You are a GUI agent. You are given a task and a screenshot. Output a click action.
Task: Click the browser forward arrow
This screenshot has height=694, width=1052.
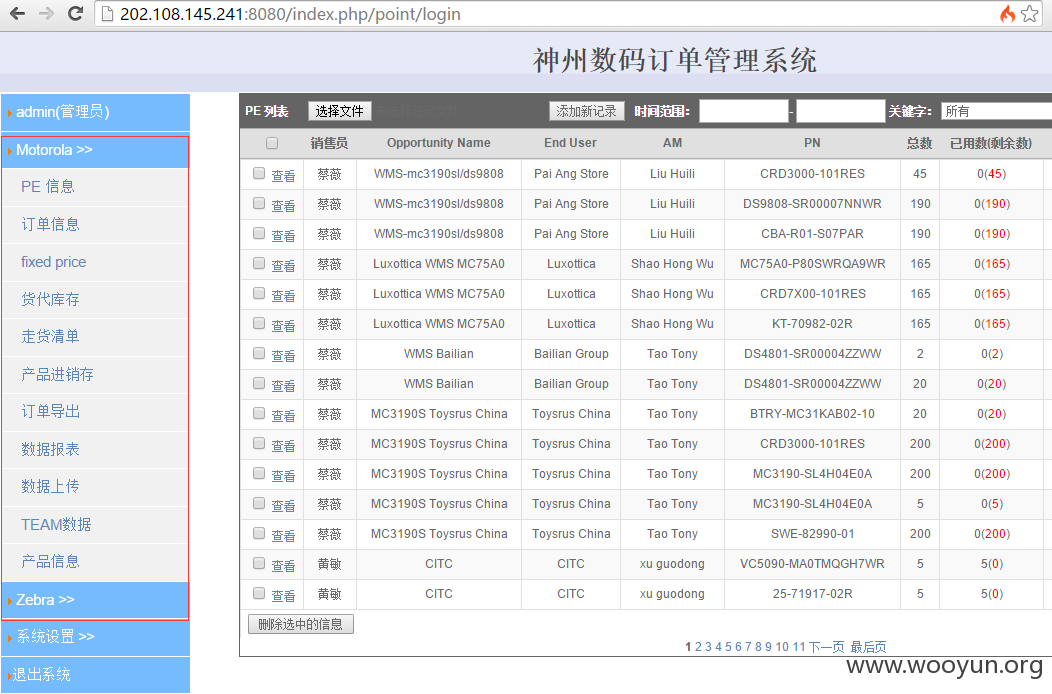coord(46,13)
